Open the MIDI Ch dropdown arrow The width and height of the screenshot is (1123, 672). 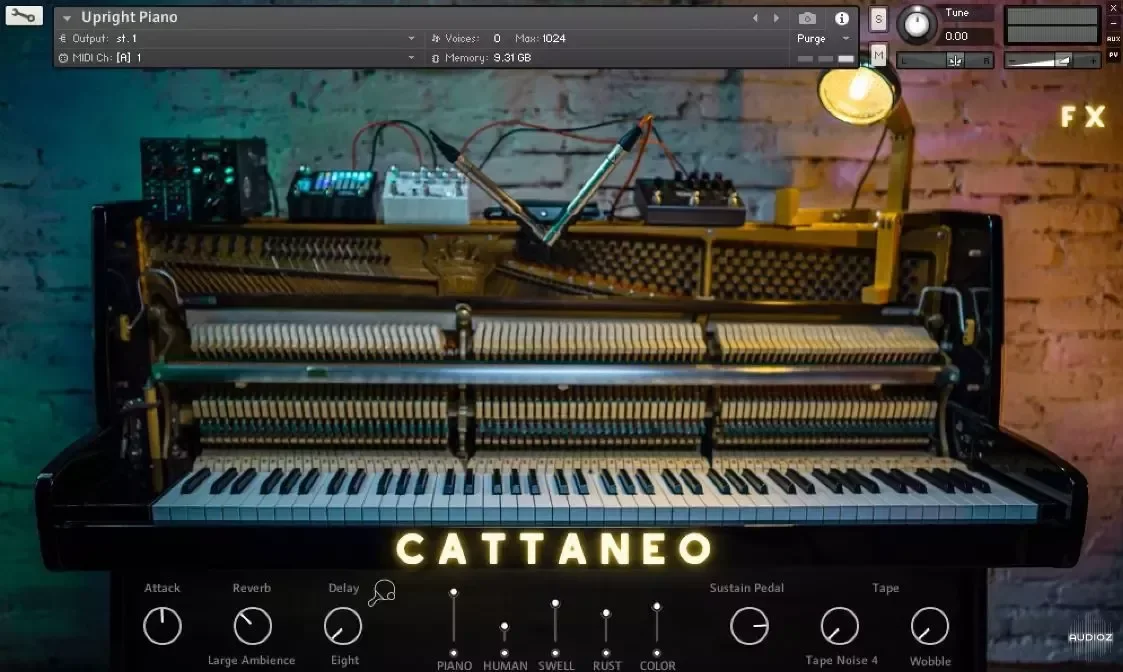pos(411,58)
